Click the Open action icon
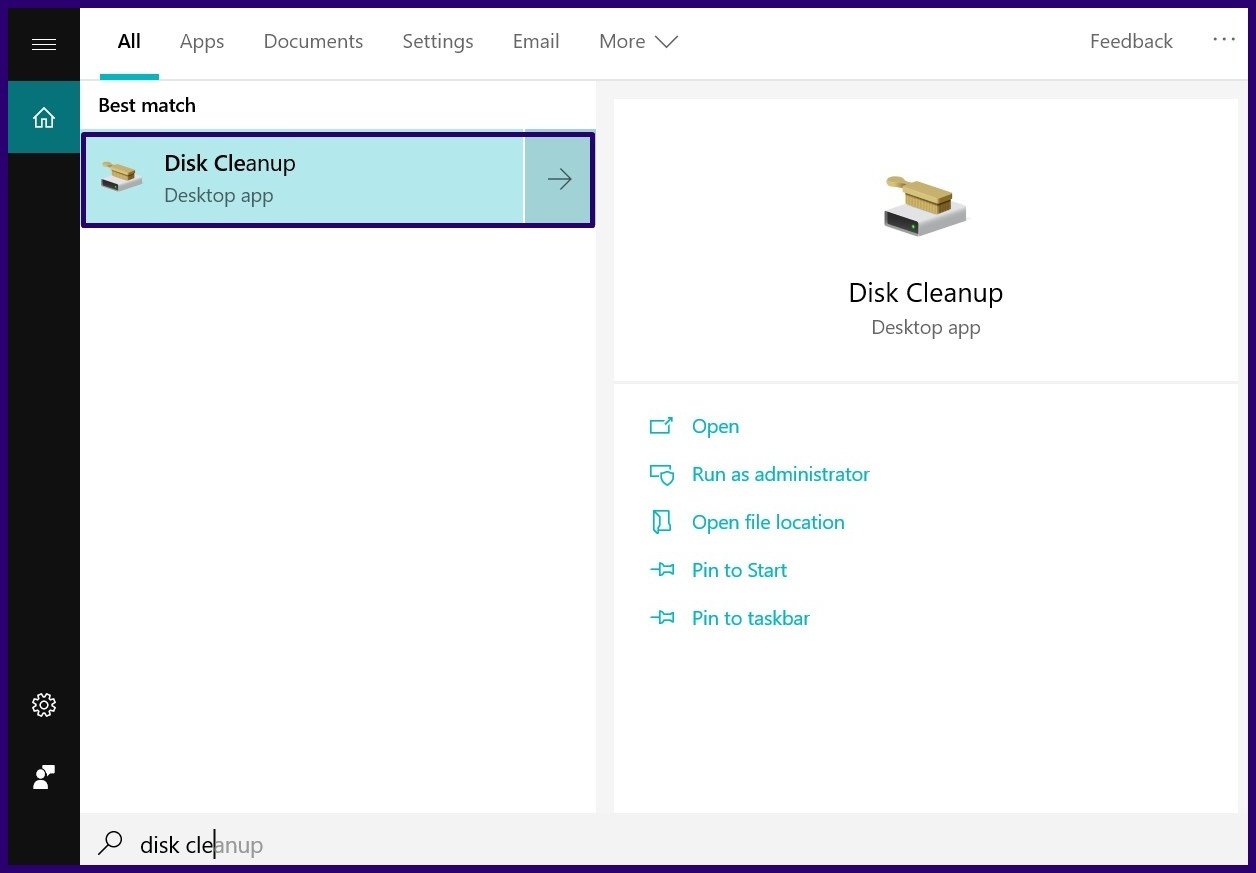The image size is (1256, 873). pyautogui.click(x=661, y=426)
